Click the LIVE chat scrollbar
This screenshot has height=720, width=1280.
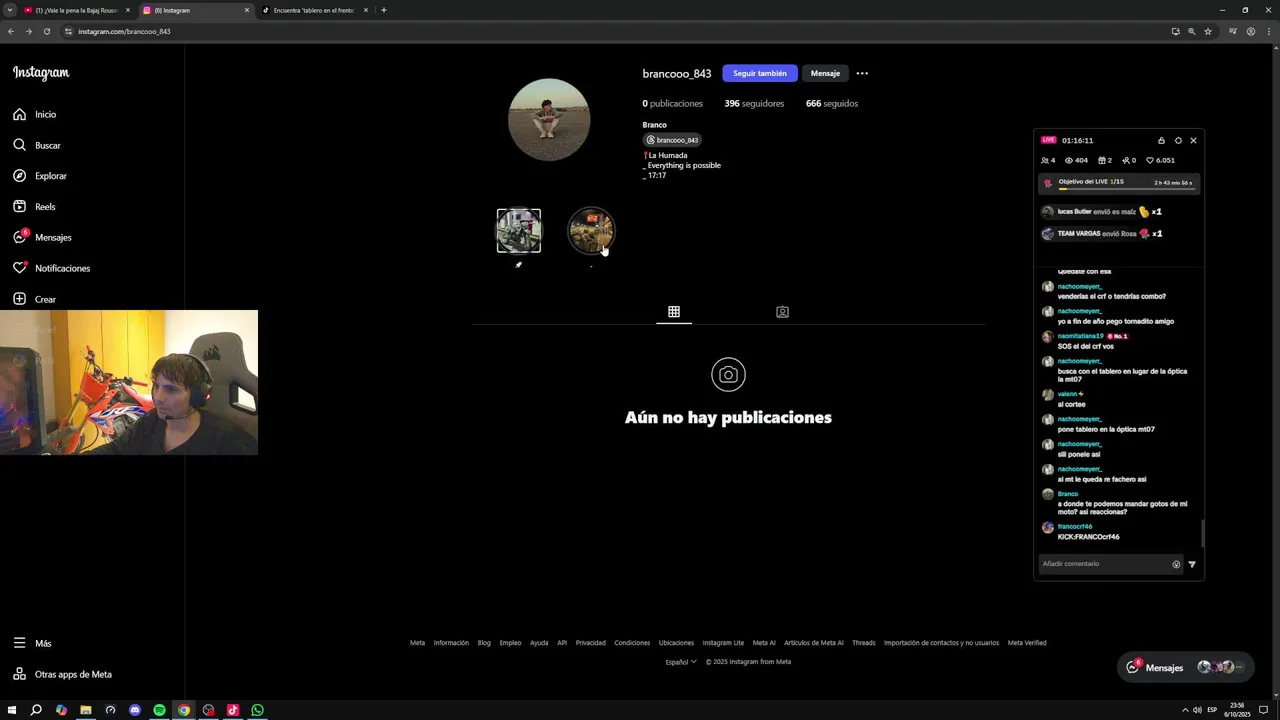tap(1202, 533)
